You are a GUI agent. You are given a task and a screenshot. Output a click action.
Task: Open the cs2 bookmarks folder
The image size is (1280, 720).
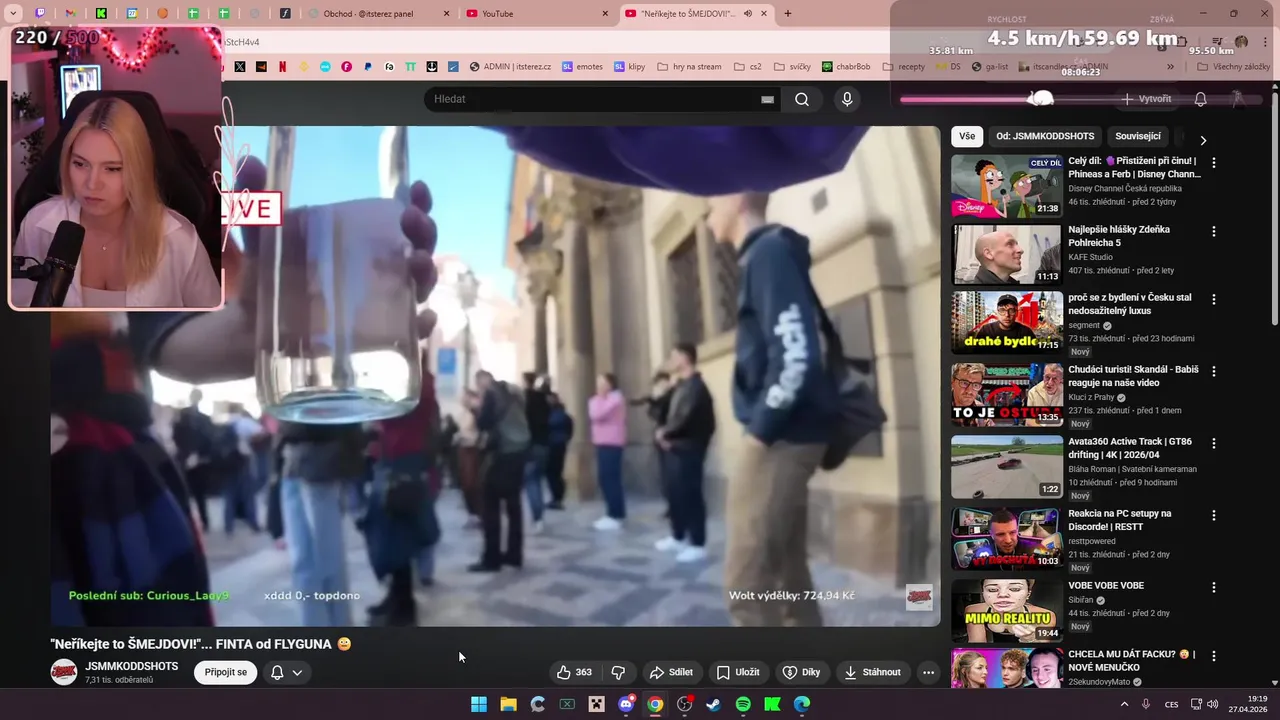pyautogui.click(x=748, y=67)
